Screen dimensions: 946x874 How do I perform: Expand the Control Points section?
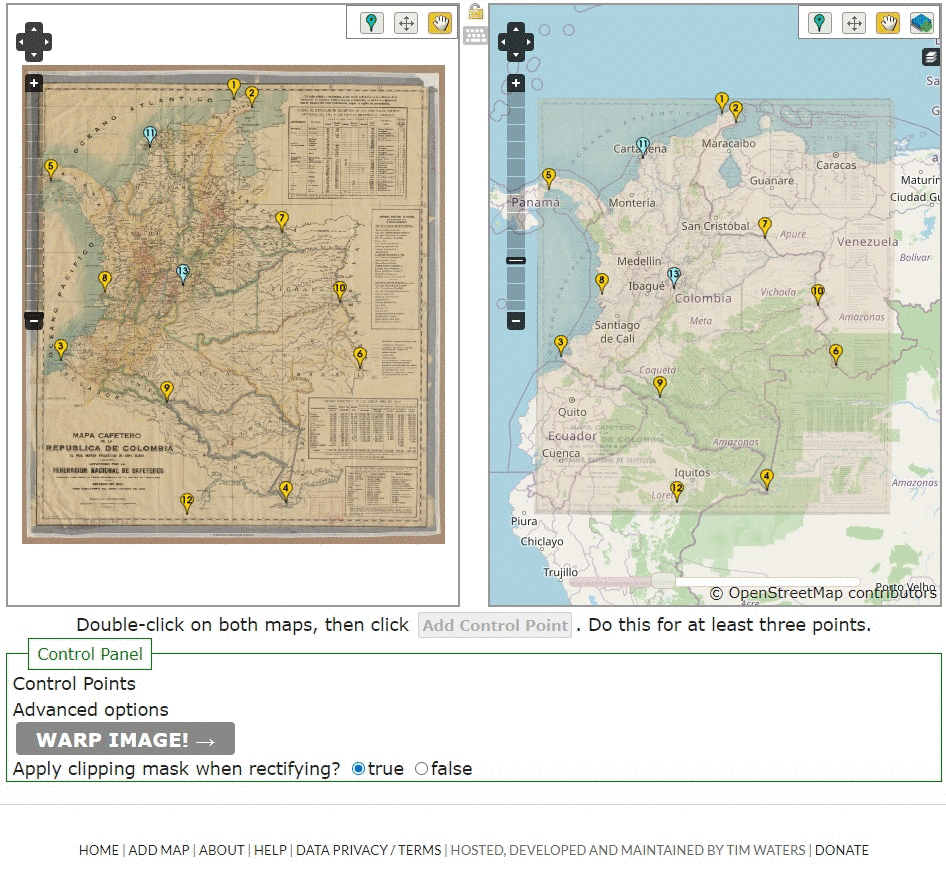[x=74, y=684]
